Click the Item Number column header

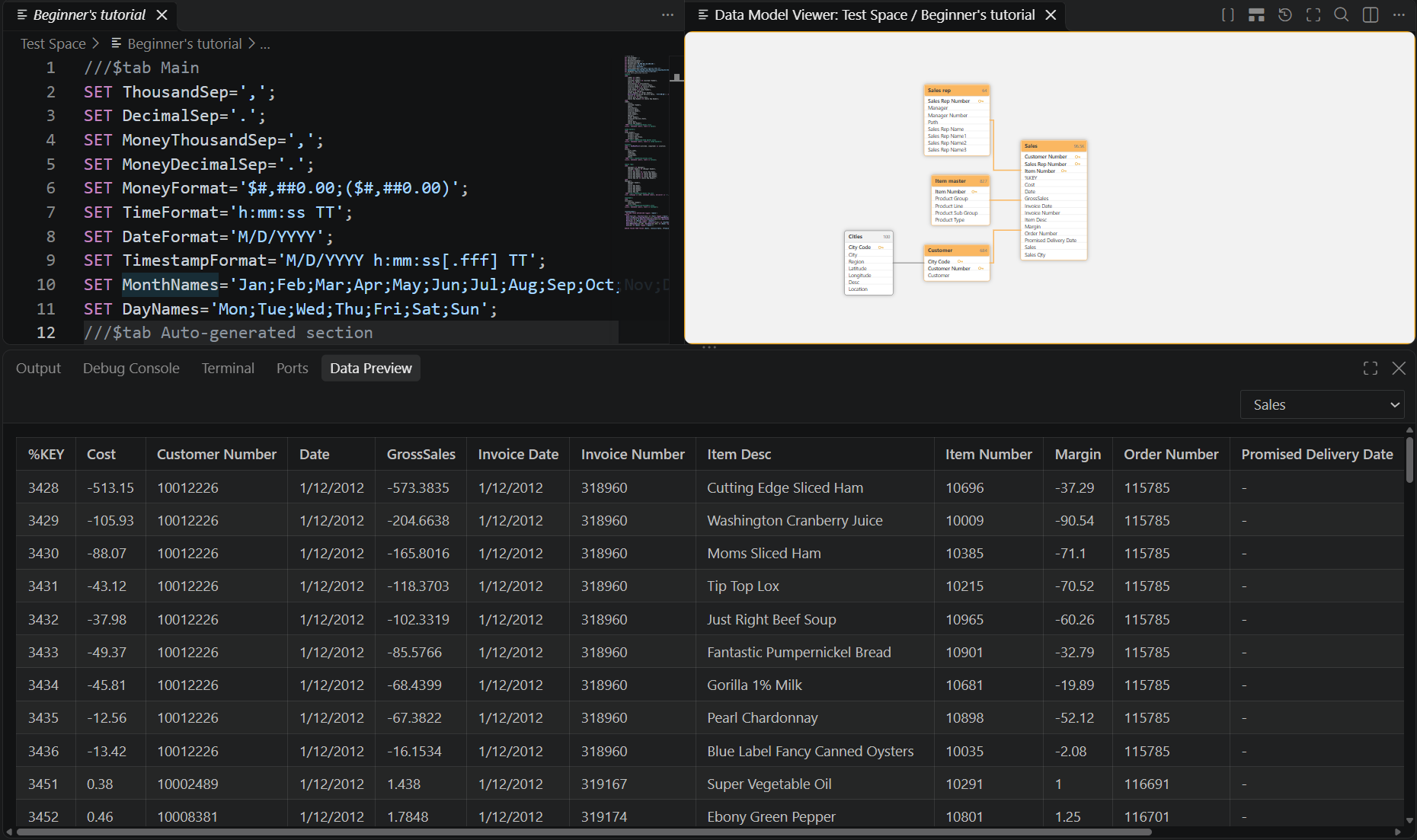click(988, 455)
